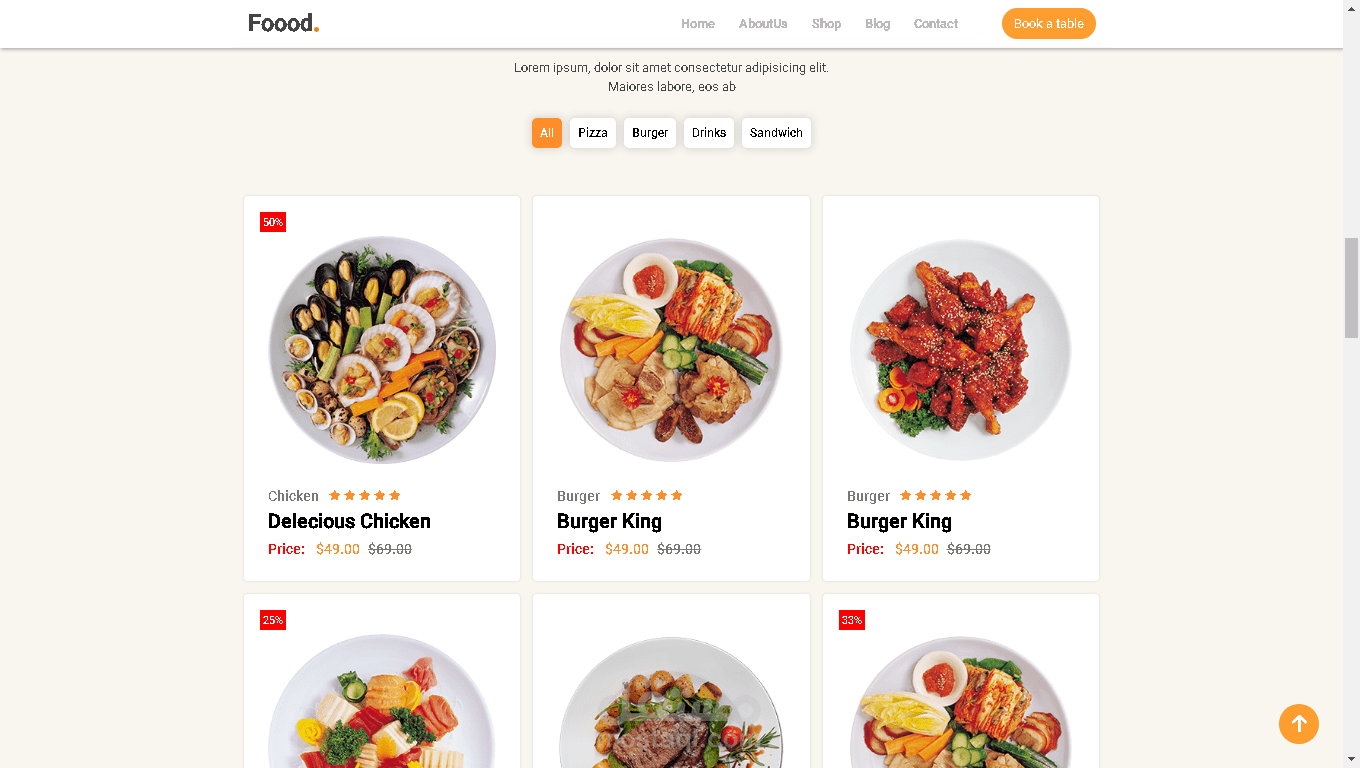Click the Book a table button
This screenshot has width=1360, height=768.
click(x=1049, y=24)
